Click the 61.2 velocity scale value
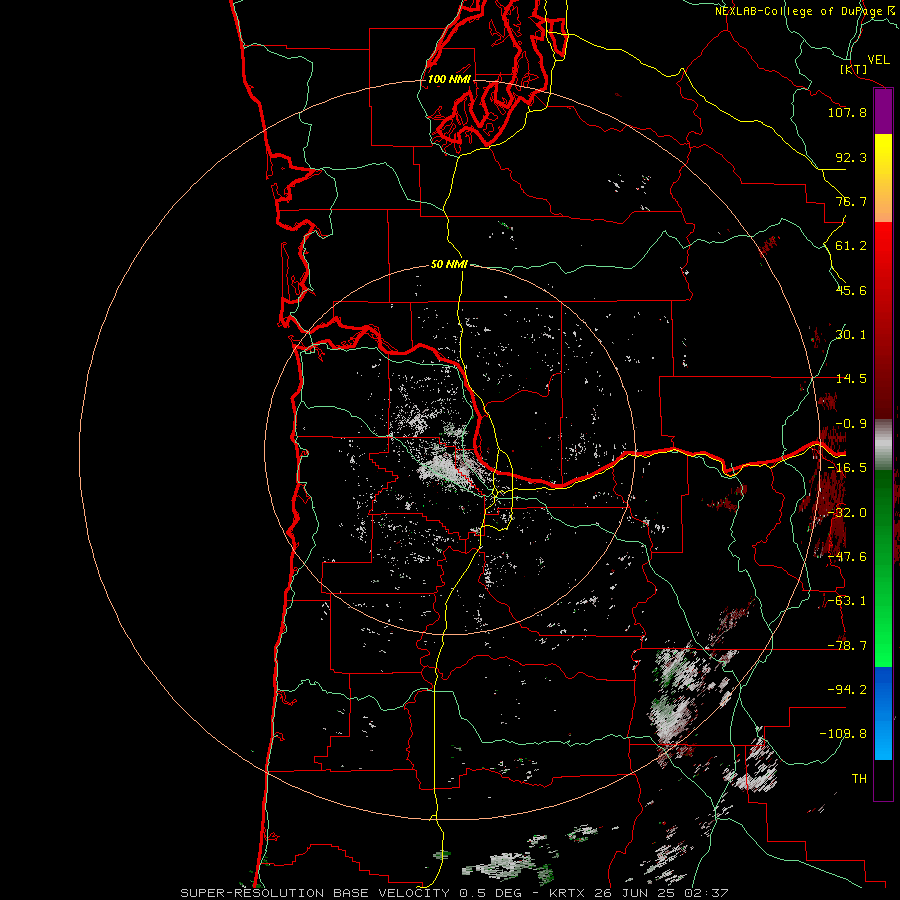 [x=851, y=246]
